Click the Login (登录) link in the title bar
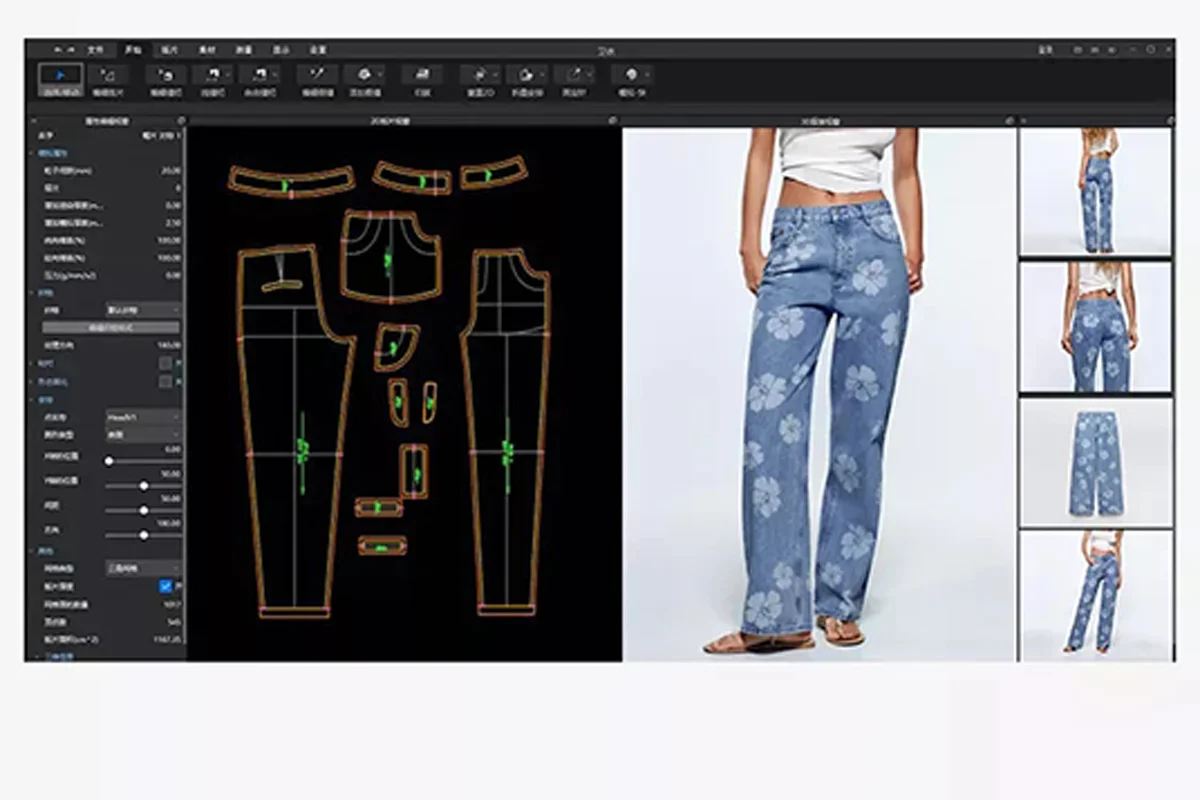The image size is (1200, 800). click(x=1046, y=49)
